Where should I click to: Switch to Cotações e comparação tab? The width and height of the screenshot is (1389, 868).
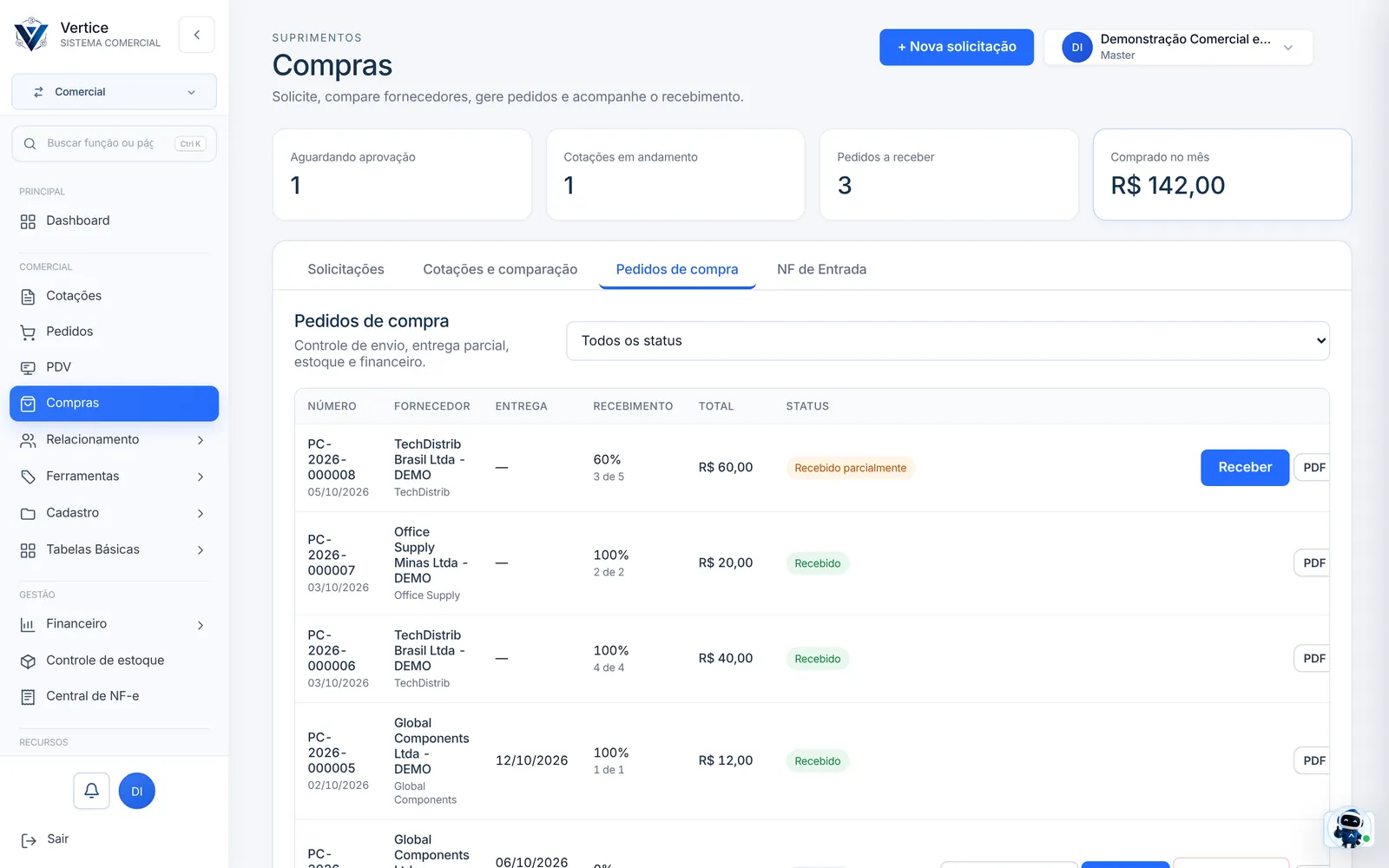(x=500, y=269)
